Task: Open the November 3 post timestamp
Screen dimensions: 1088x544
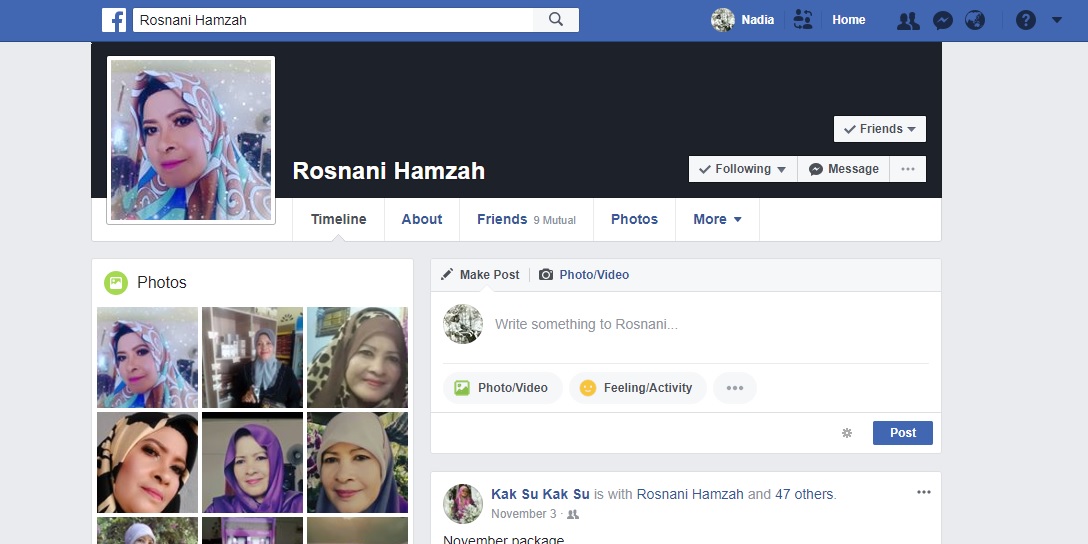Action: (x=524, y=514)
